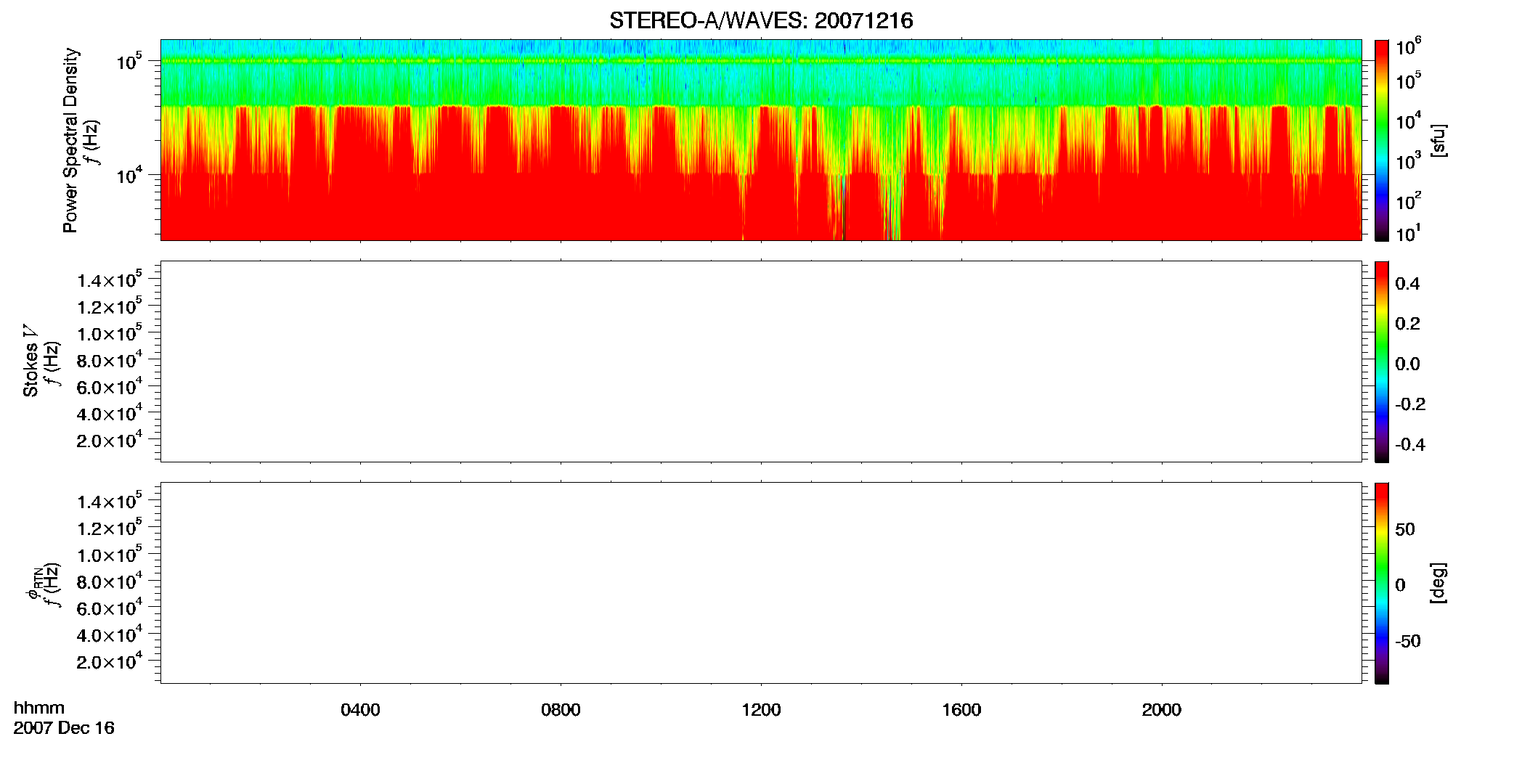This screenshot has width=1522, height=784.
Task: Click the 8.0×10^4 tick on the Stokes V axis
Action: [110, 359]
